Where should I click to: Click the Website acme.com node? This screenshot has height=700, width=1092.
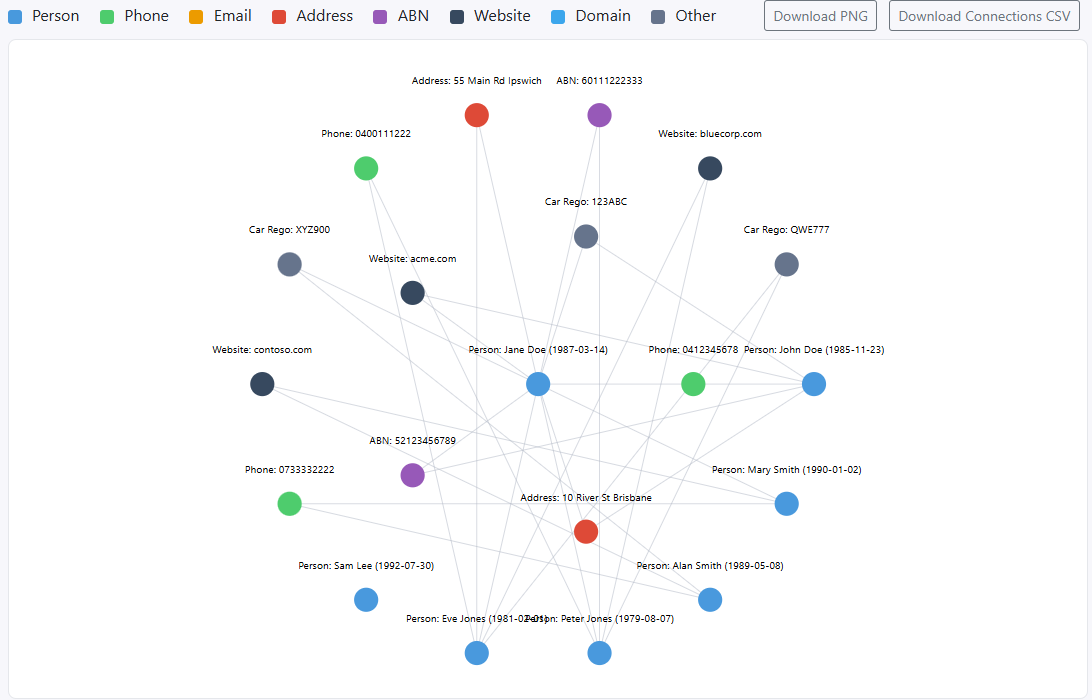pos(412,292)
